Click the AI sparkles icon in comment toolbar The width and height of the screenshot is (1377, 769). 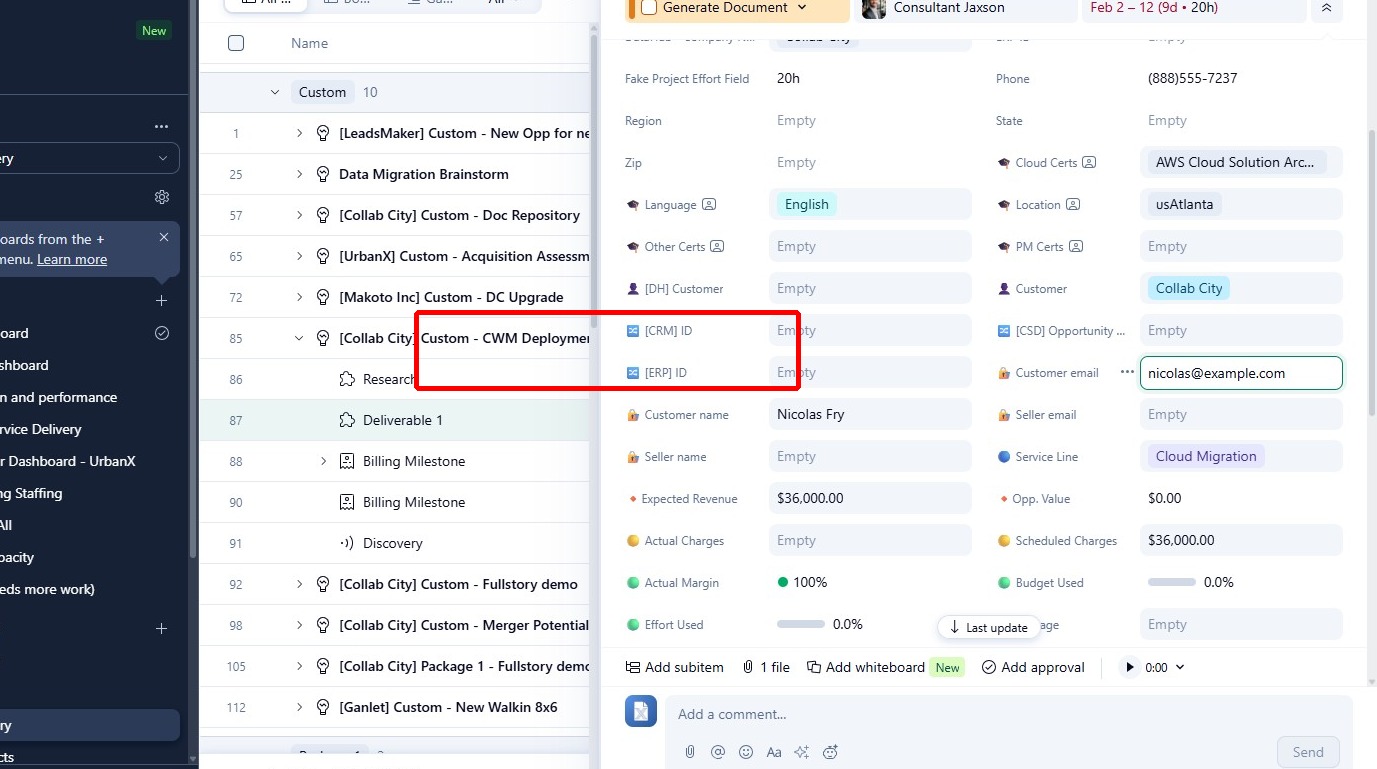(802, 752)
